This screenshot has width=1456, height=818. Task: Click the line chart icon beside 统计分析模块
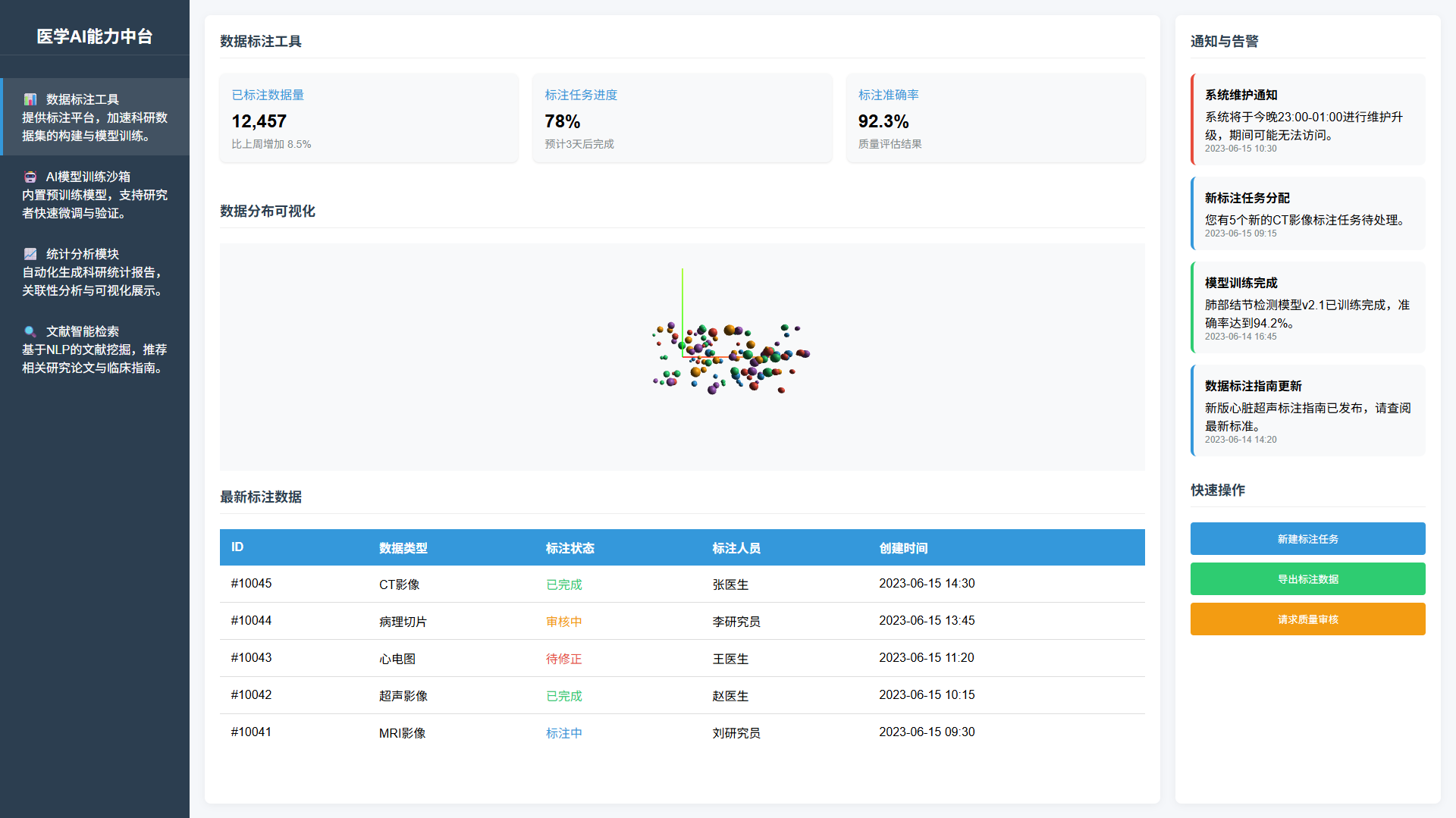tap(30, 254)
